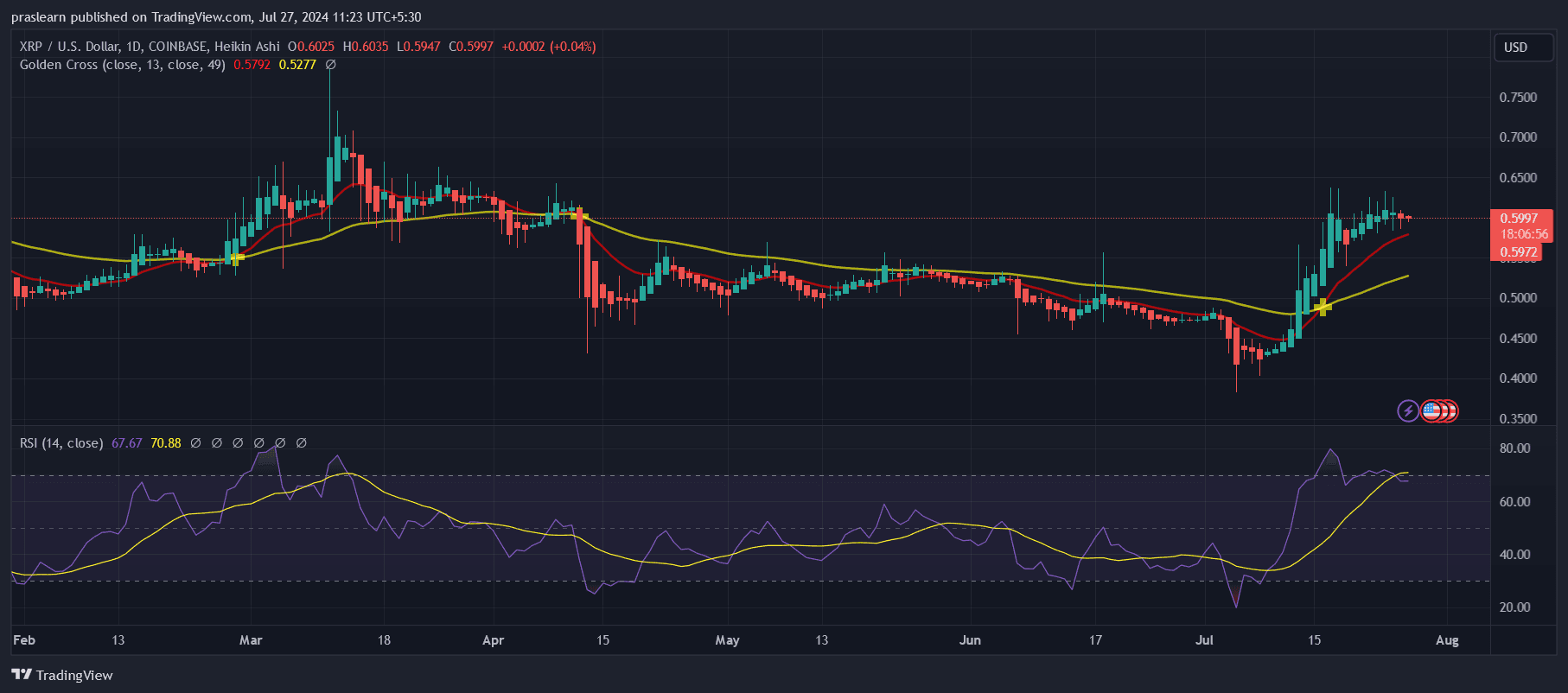Click the 20.00 RSI axis label
Screen dimensions: 1568x693
(1514, 607)
